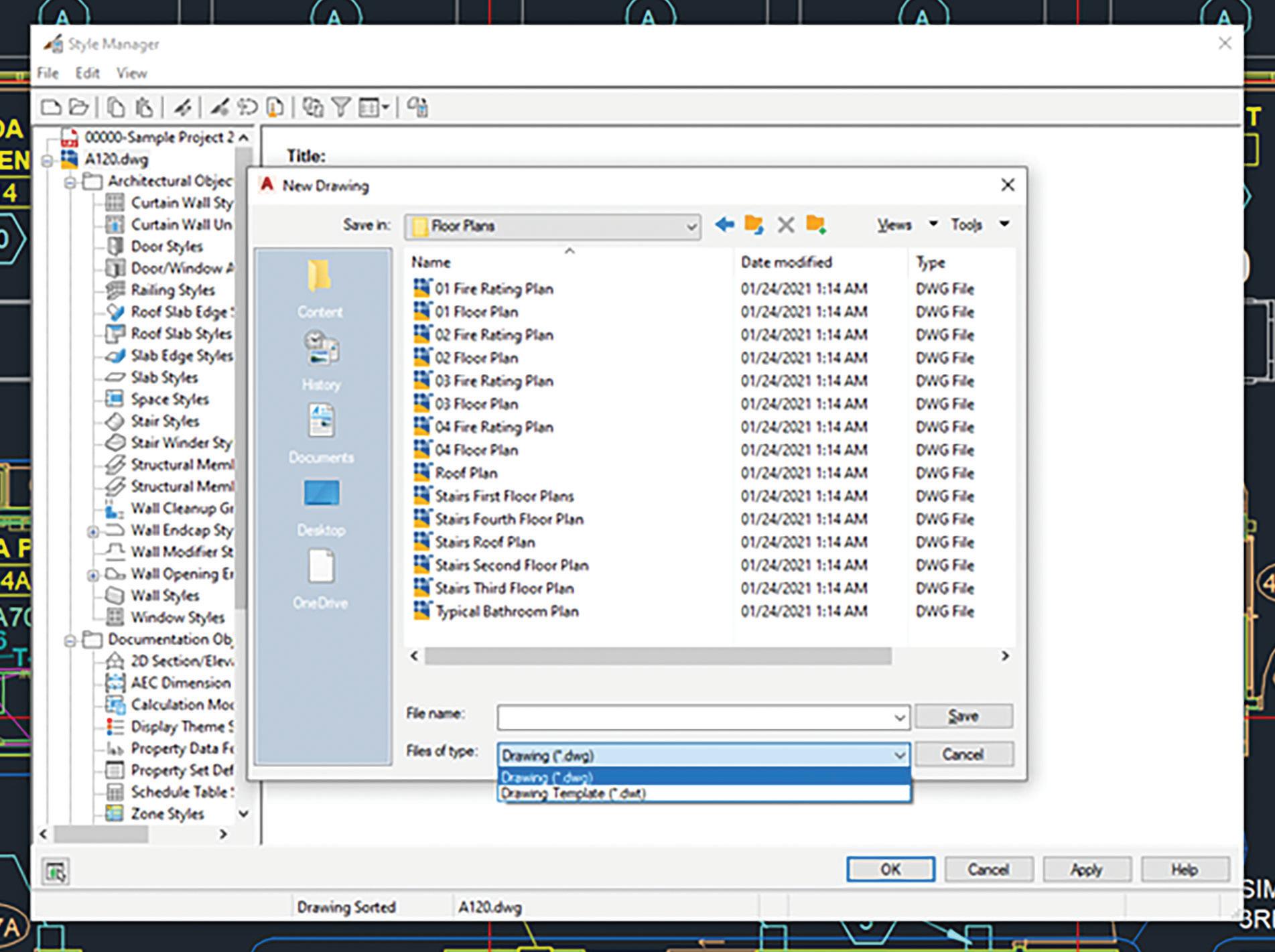Click the Delete X icon in New Drawing dialog
The width and height of the screenshot is (1275, 952).
(785, 224)
